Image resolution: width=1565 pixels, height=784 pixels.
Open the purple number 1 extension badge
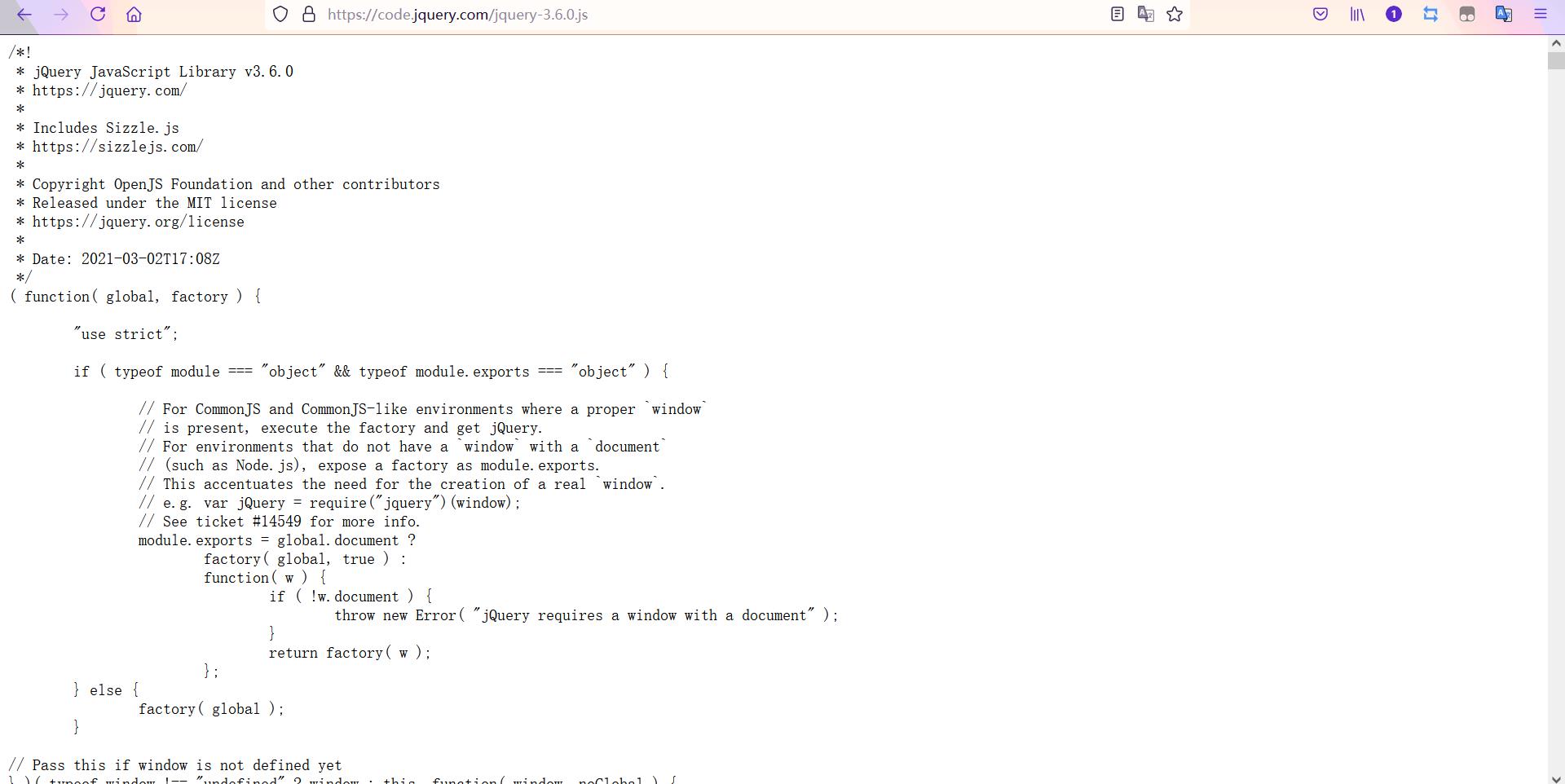[1394, 15]
